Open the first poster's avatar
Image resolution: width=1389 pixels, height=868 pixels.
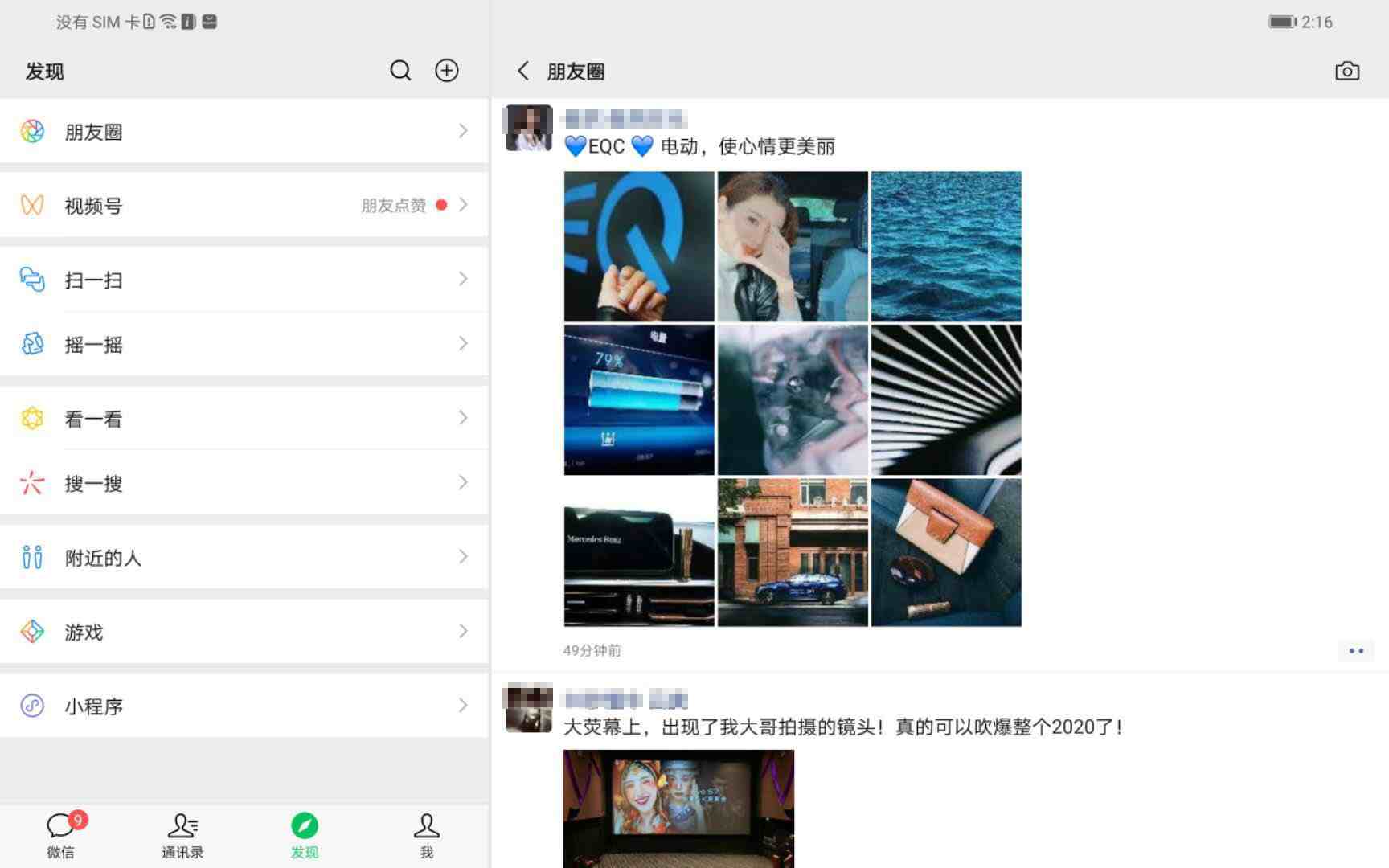coord(528,128)
